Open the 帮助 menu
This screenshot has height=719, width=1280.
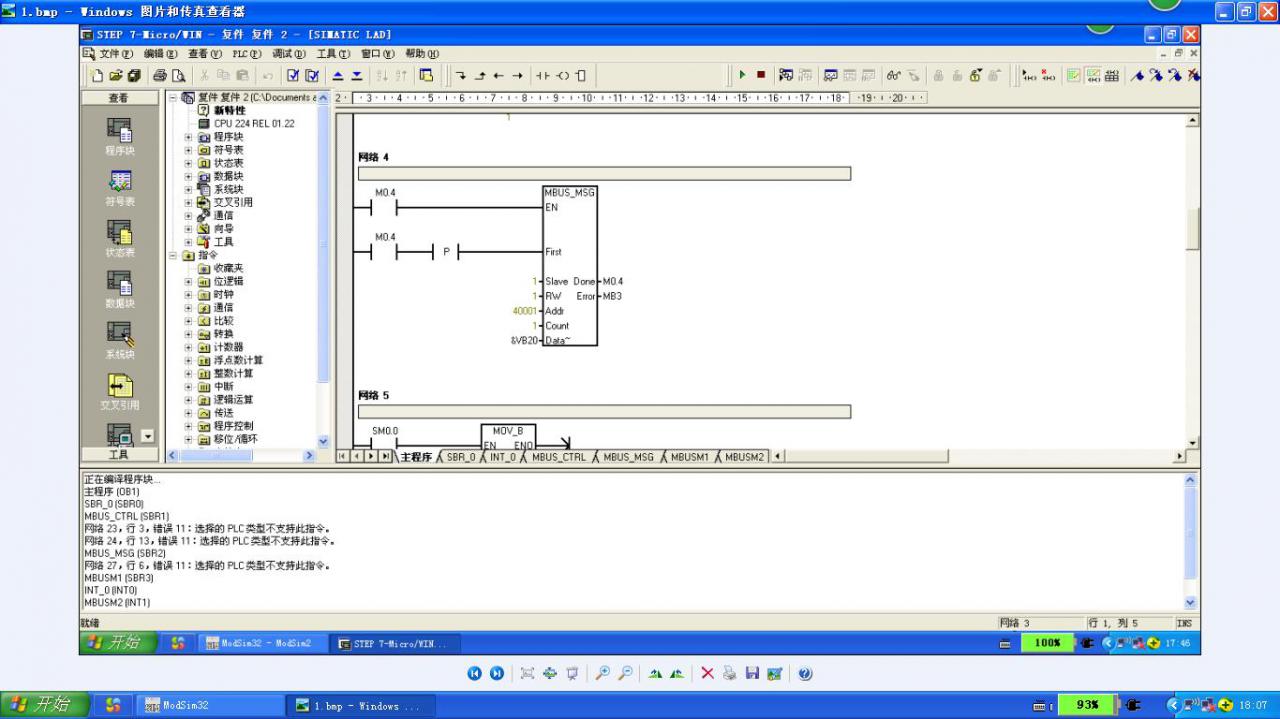tap(421, 54)
